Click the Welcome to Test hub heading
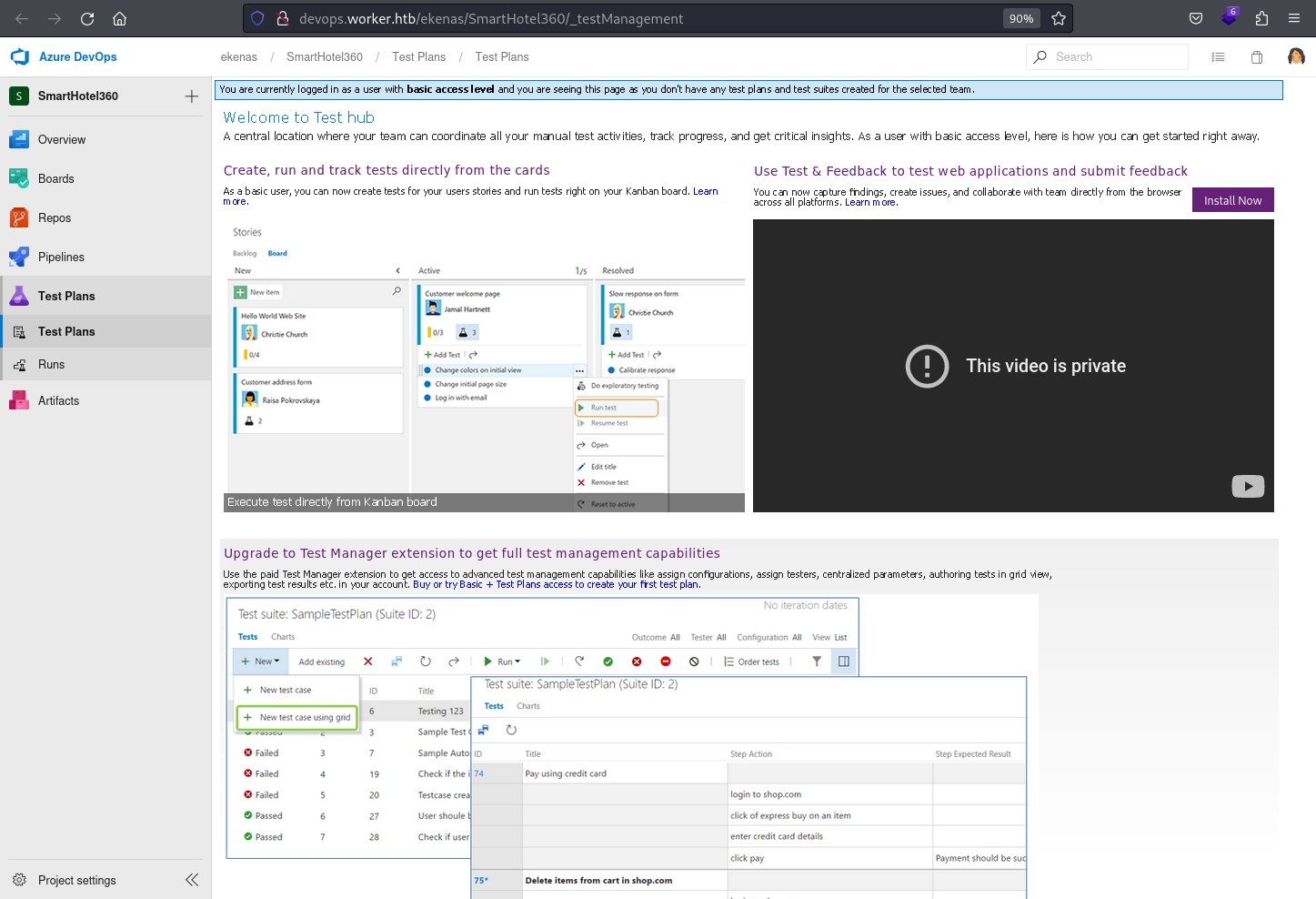Viewport: 1316px width, 899px height. [299, 117]
